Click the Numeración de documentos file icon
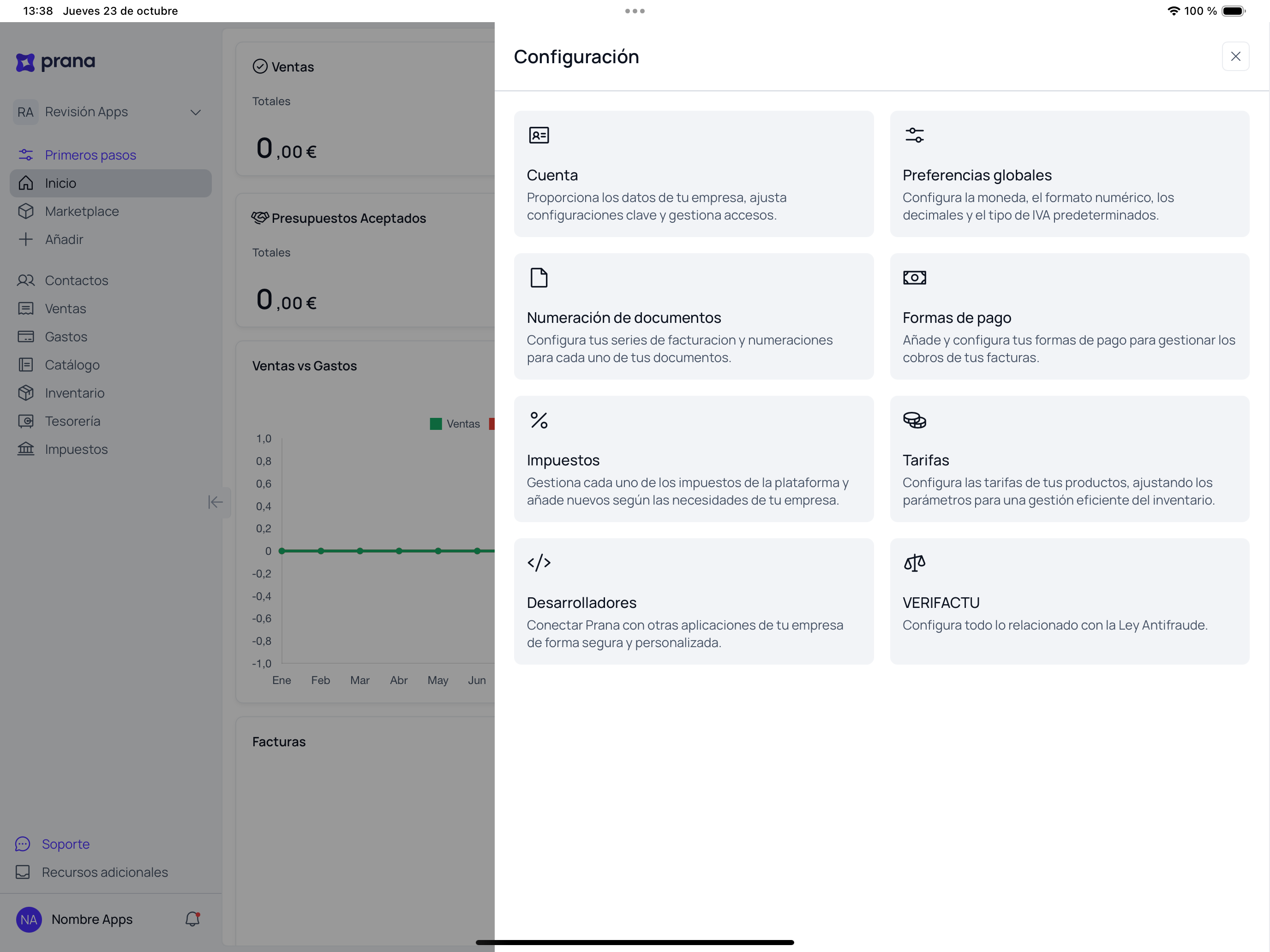Viewport: 1270px width, 952px height. [x=539, y=278]
